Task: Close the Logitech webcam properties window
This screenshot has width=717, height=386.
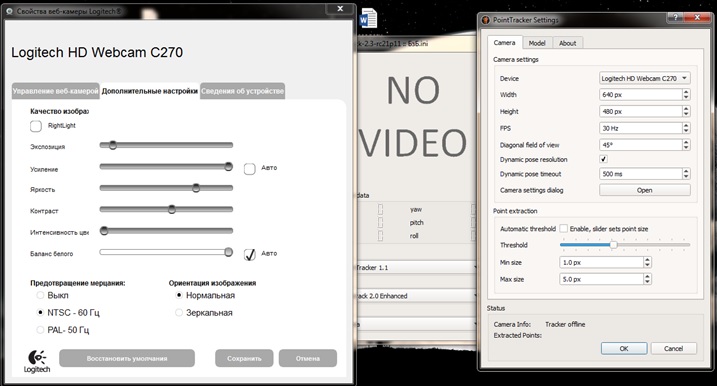Action: click(x=340, y=9)
